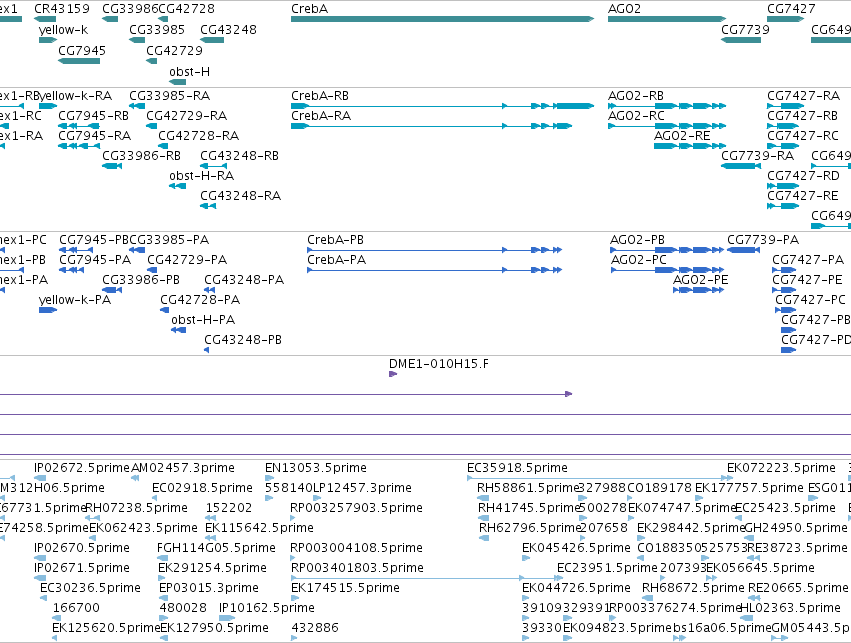Click EST IP02672.5prime label
This screenshot has height=643, width=851.
[82, 468]
